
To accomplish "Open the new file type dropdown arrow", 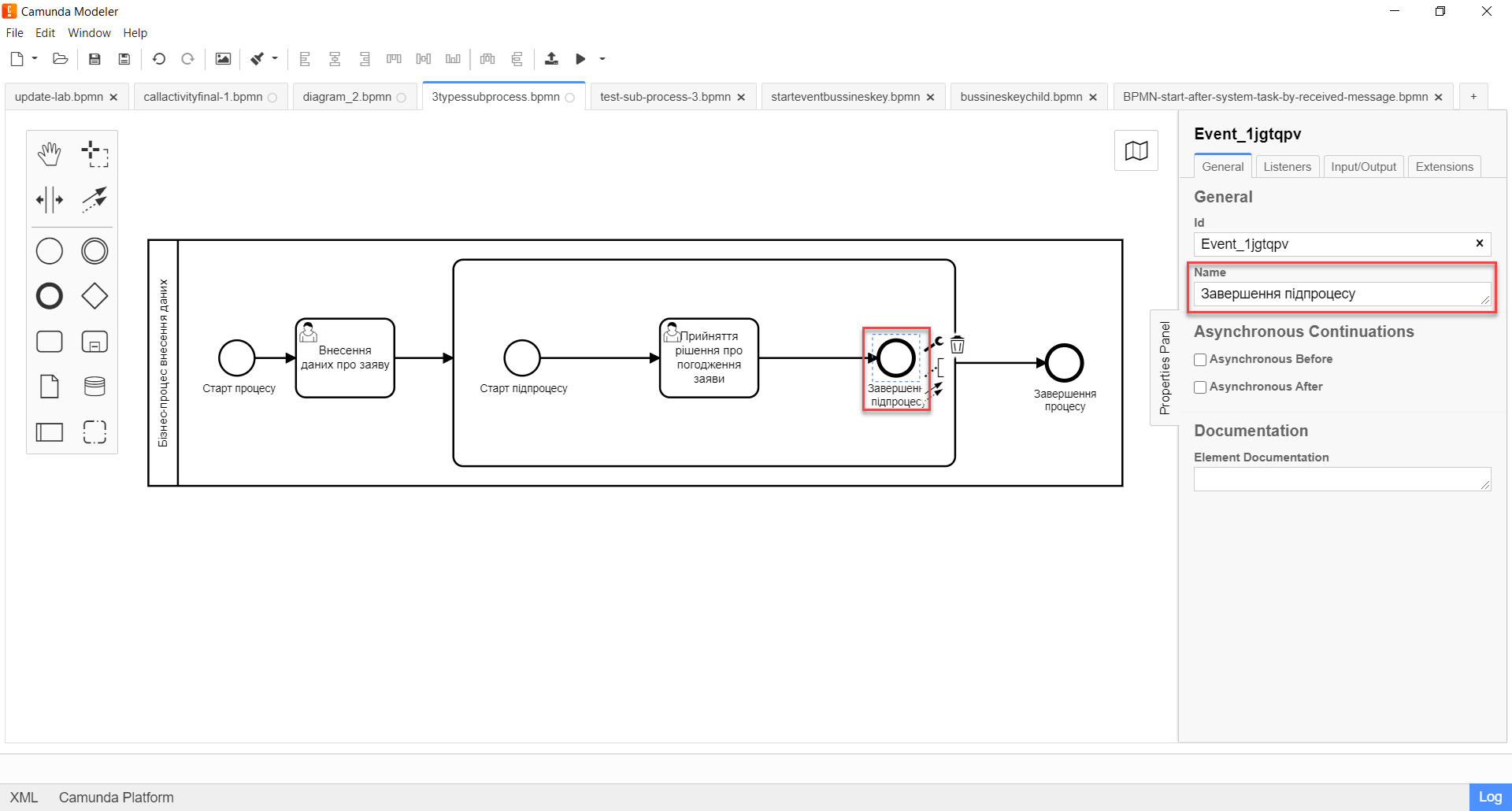I will [35, 58].
